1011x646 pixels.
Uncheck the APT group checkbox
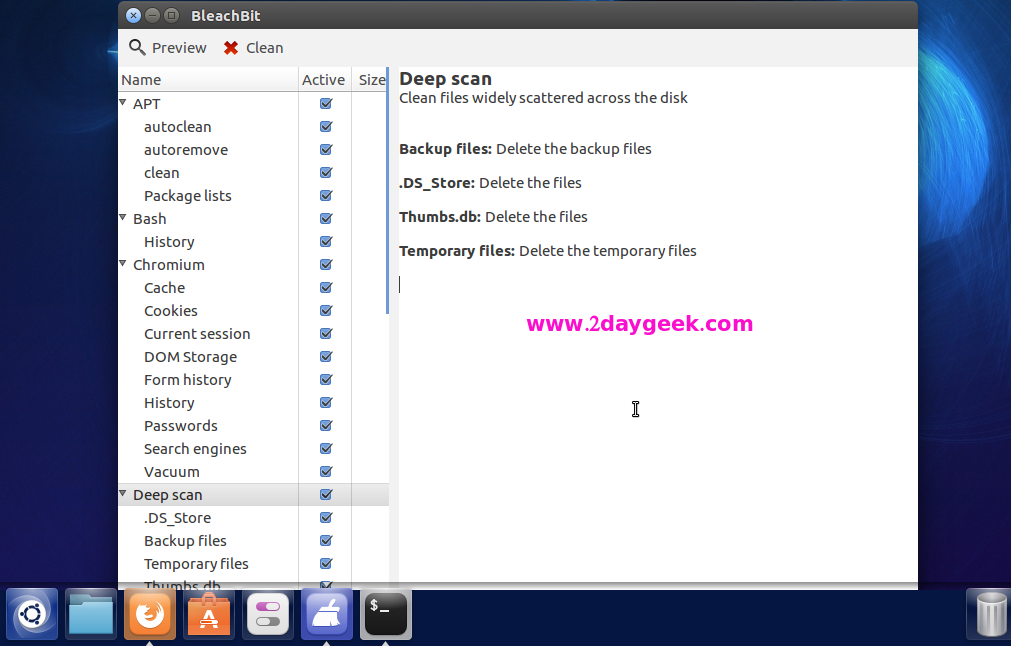(x=326, y=103)
